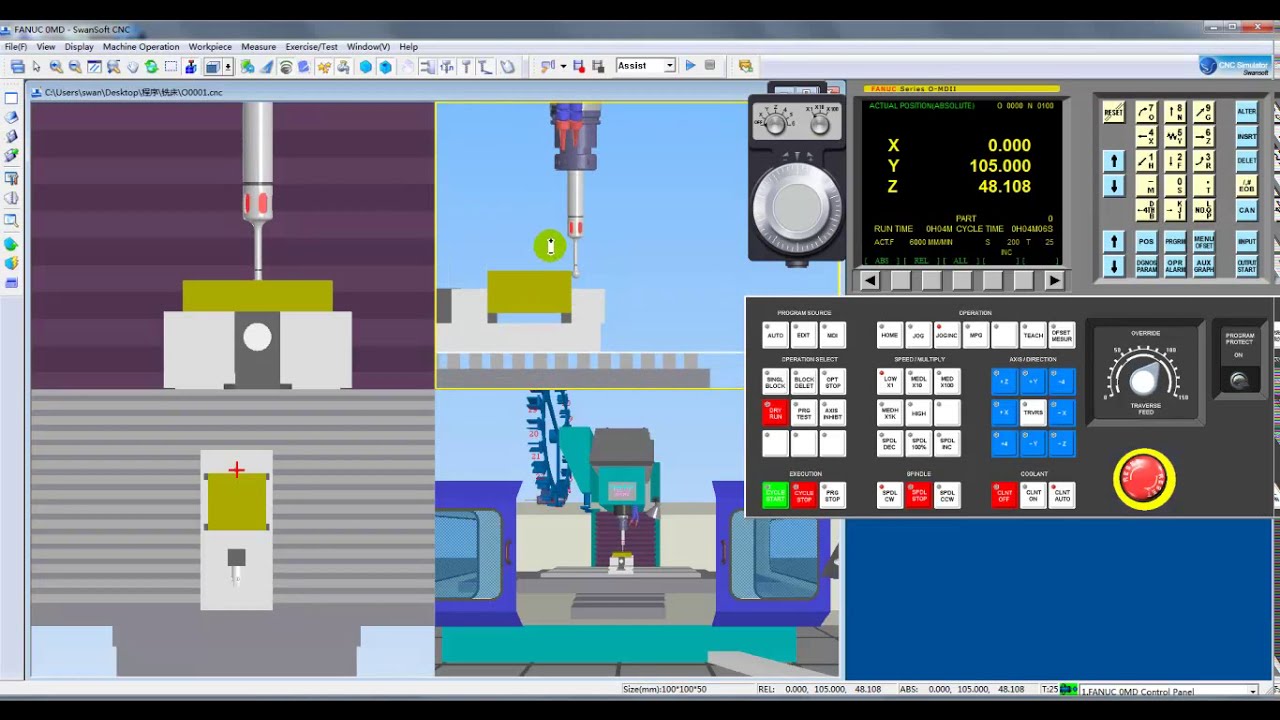Click the green rotate view icon
The image size is (1280, 720).
point(151,66)
